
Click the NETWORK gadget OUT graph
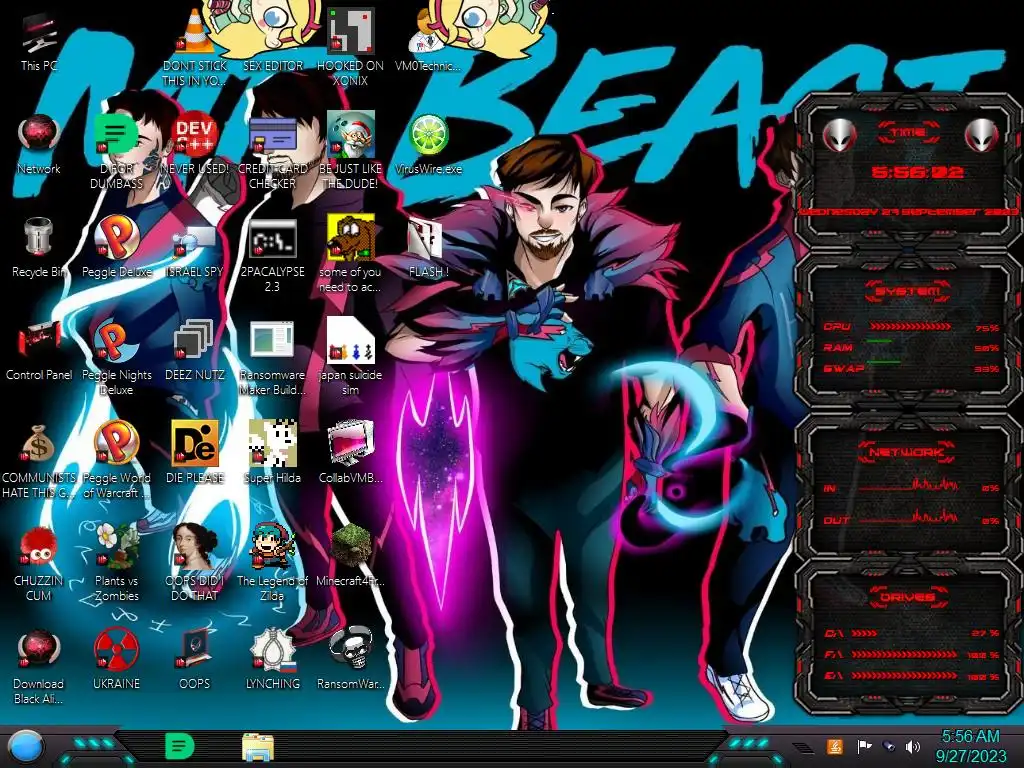(909, 517)
